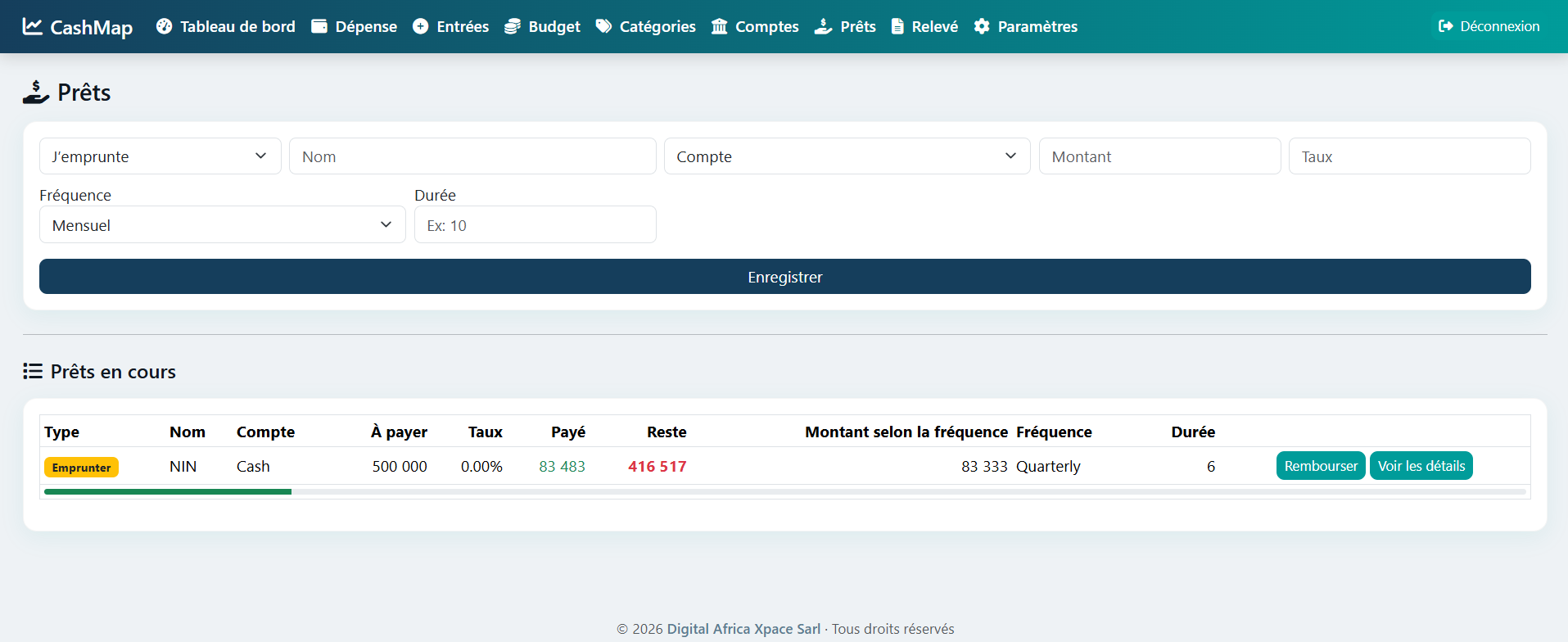
Task: Click the CashMap chart logo icon
Action: click(32, 26)
